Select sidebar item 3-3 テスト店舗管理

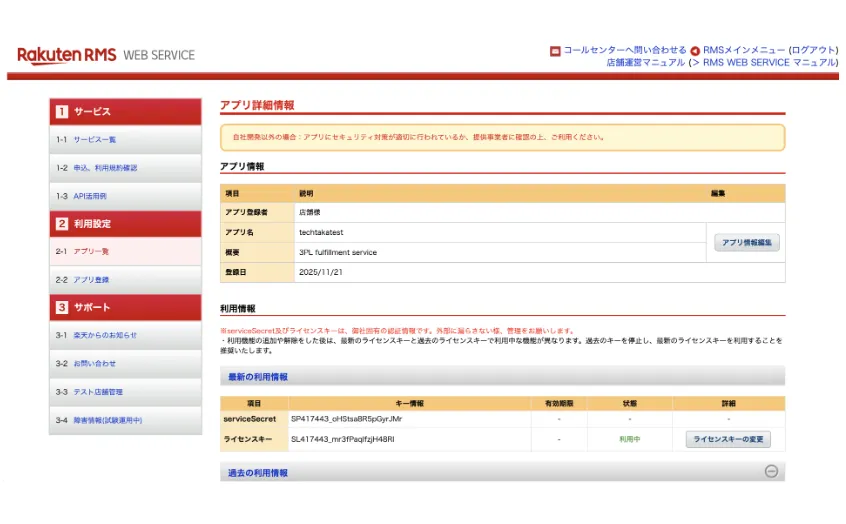coord(125,392)
